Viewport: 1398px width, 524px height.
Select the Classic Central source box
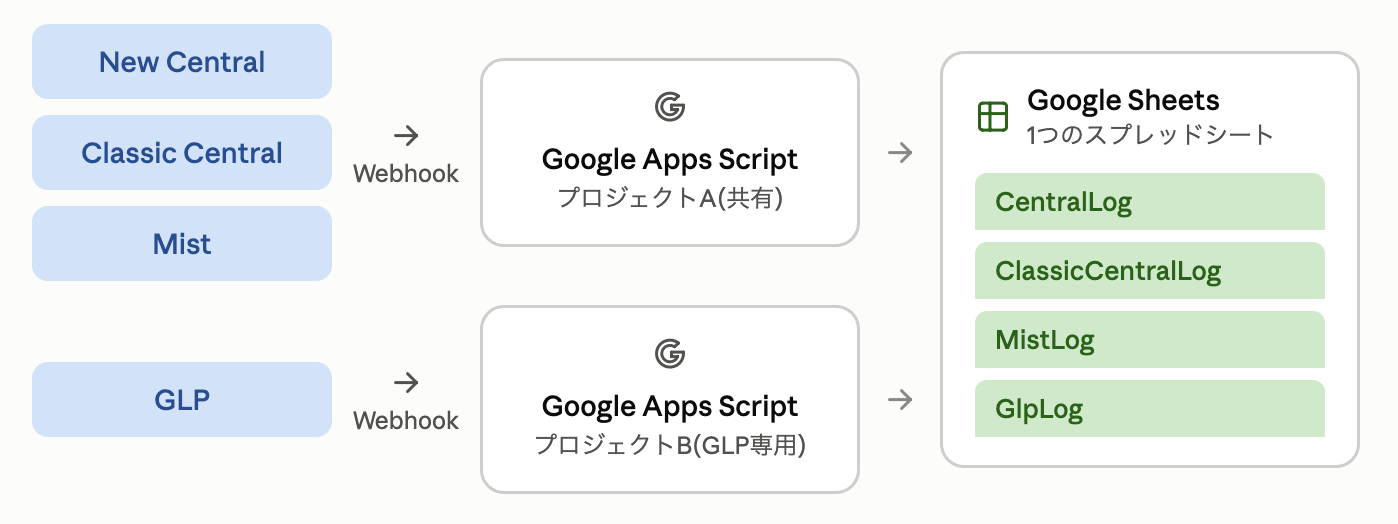pyautogui.click(x=182, y=153)
